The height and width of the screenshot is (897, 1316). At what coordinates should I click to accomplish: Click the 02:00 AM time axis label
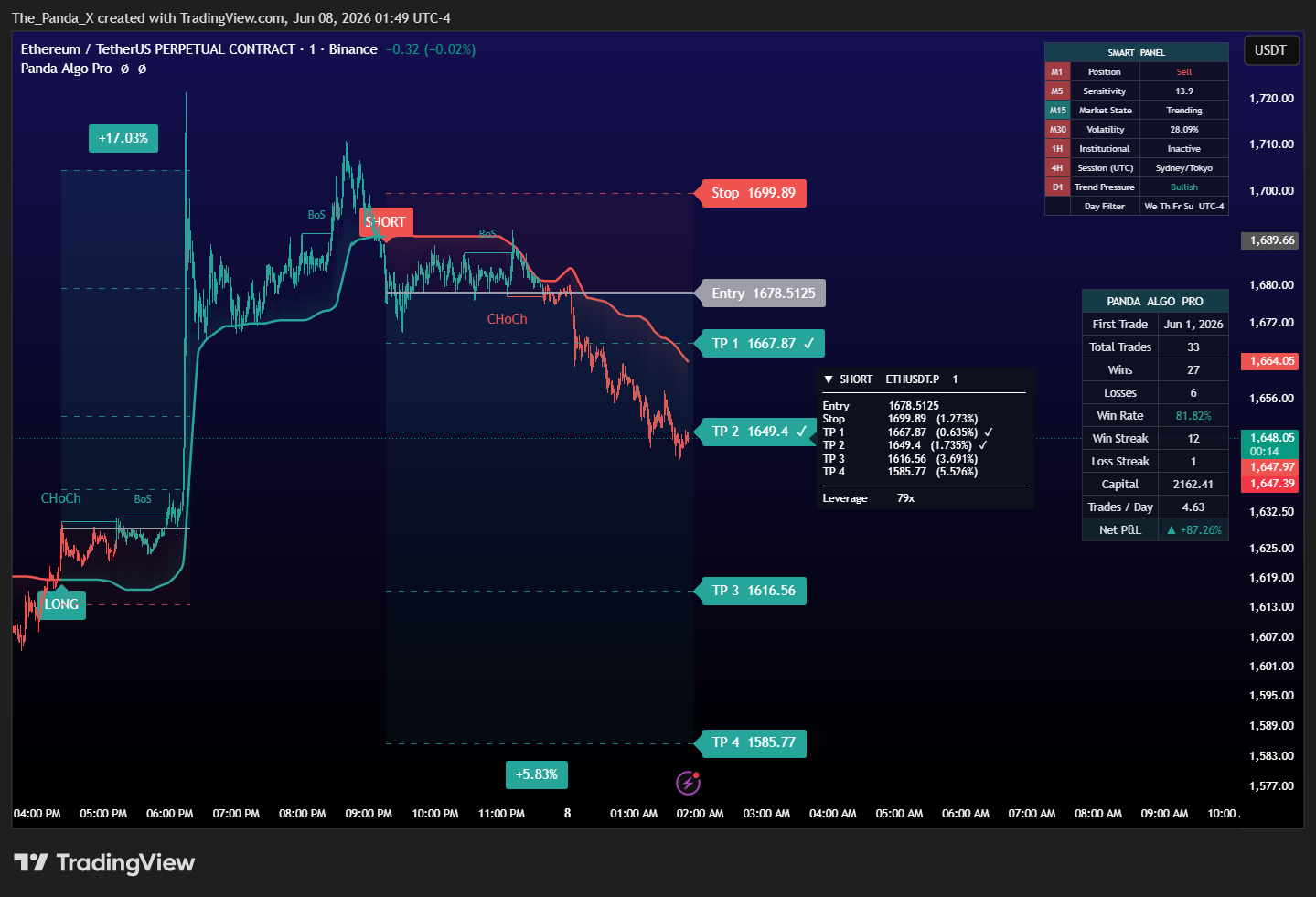point(700,814)
